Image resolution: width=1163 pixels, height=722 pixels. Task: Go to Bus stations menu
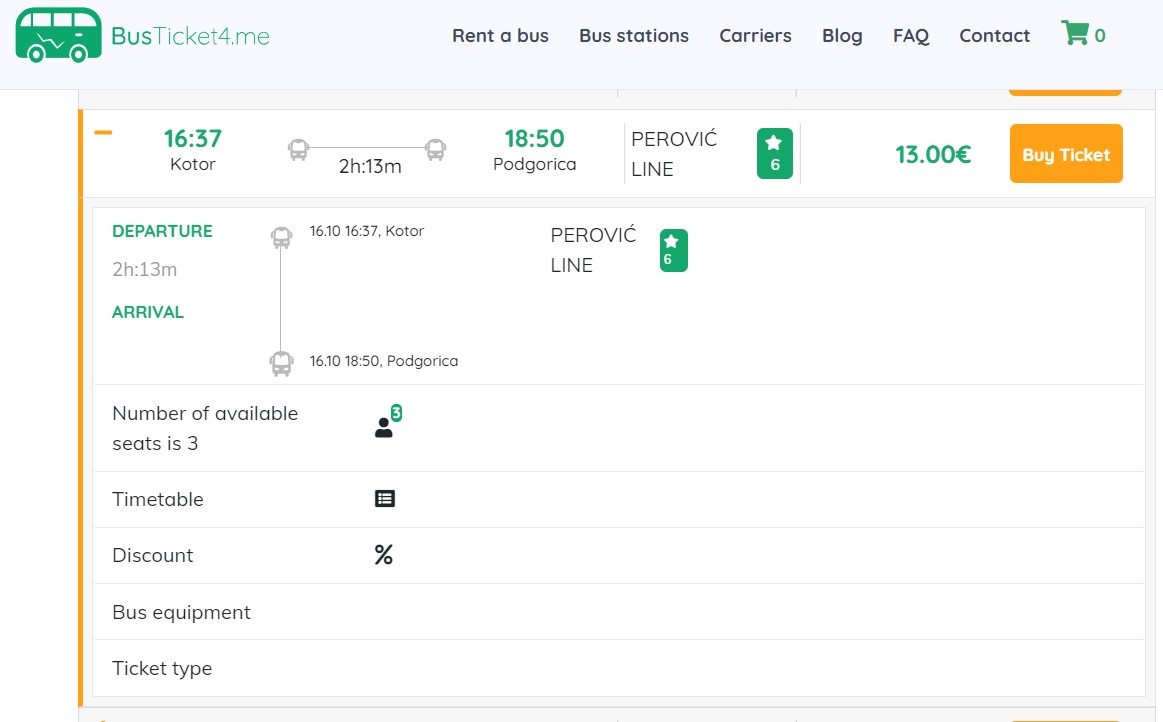[x=634, y=36]
